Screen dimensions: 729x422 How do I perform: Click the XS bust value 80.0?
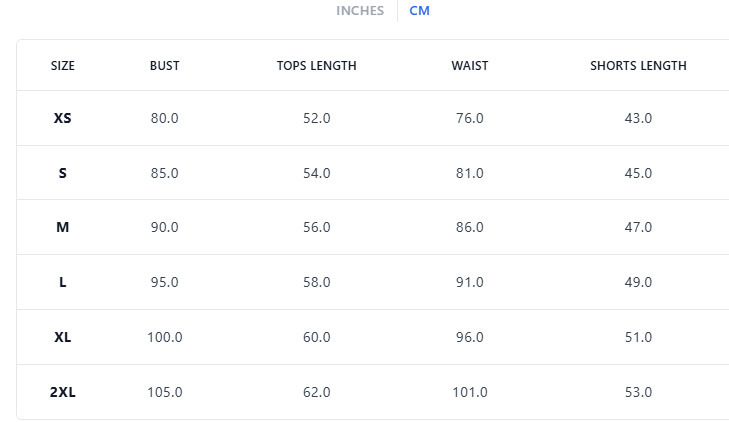pos(165,118)
